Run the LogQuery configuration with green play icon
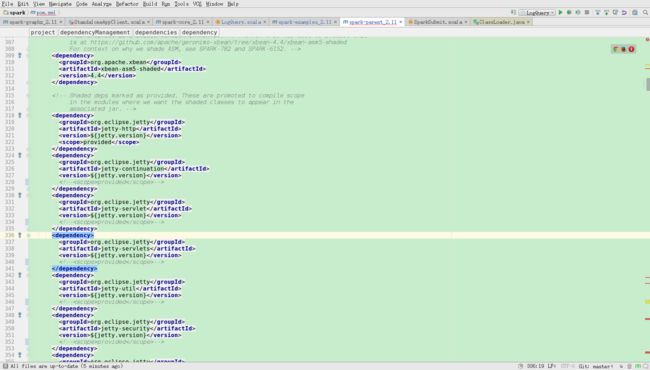Viewport: 650px width, 370px height. pyautogui.click(x=560, y=12)
